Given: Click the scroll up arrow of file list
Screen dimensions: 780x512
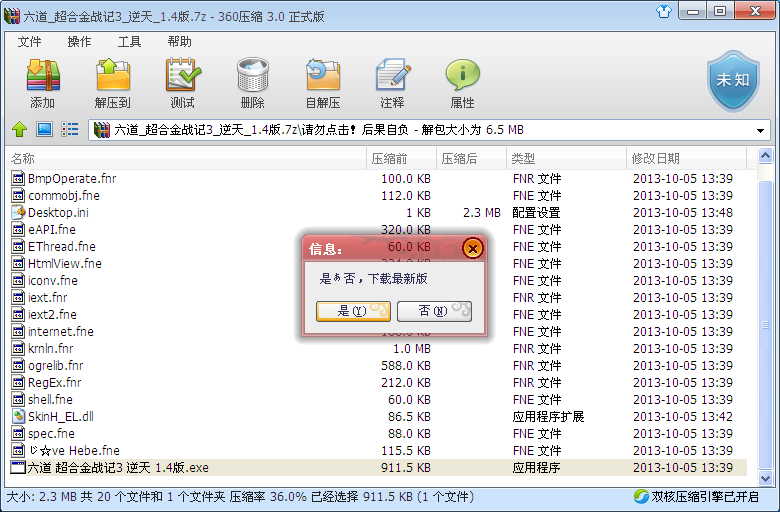Looking at the screenshot, I should 765,156.
